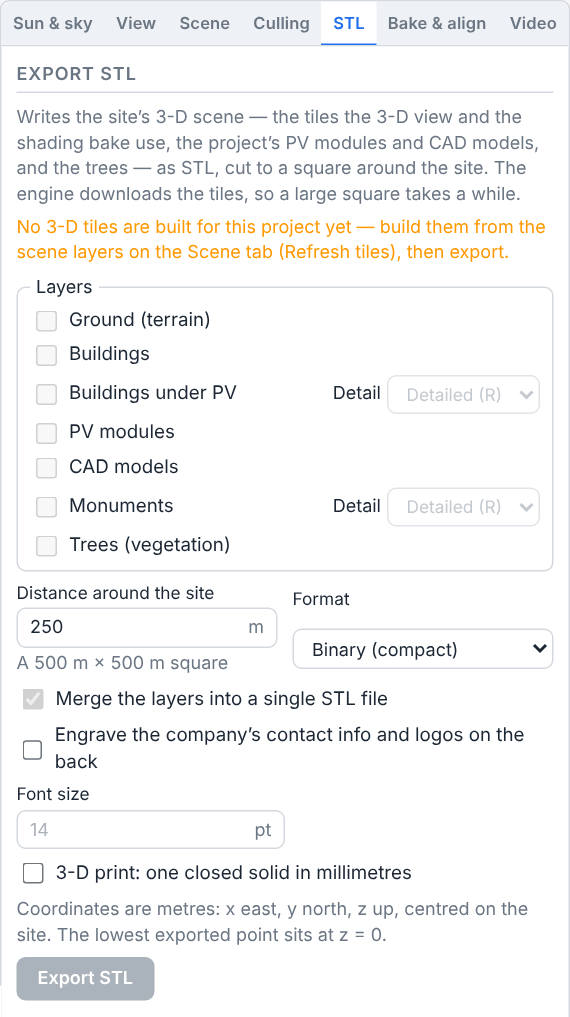The image size is (570, 1017).
Task: Open the Scene tab
Action: pos(204,23)
